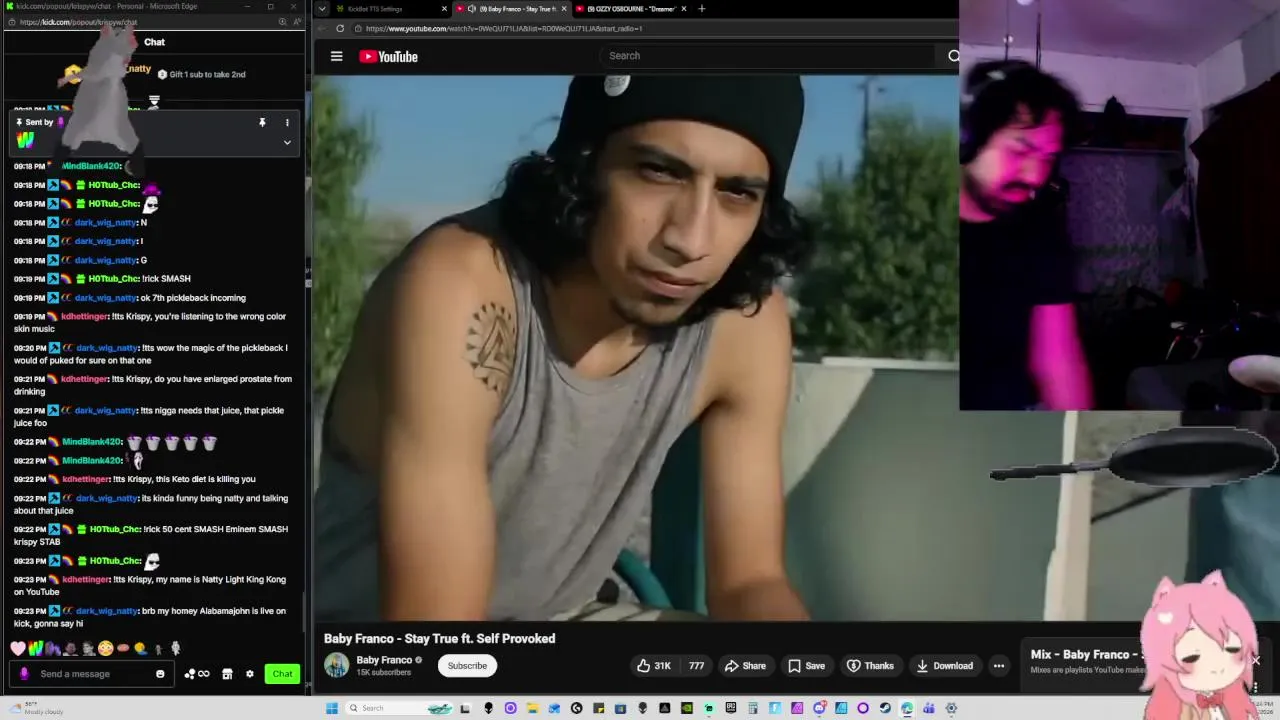Insert the flushed face quick emote

pos(105,649)
